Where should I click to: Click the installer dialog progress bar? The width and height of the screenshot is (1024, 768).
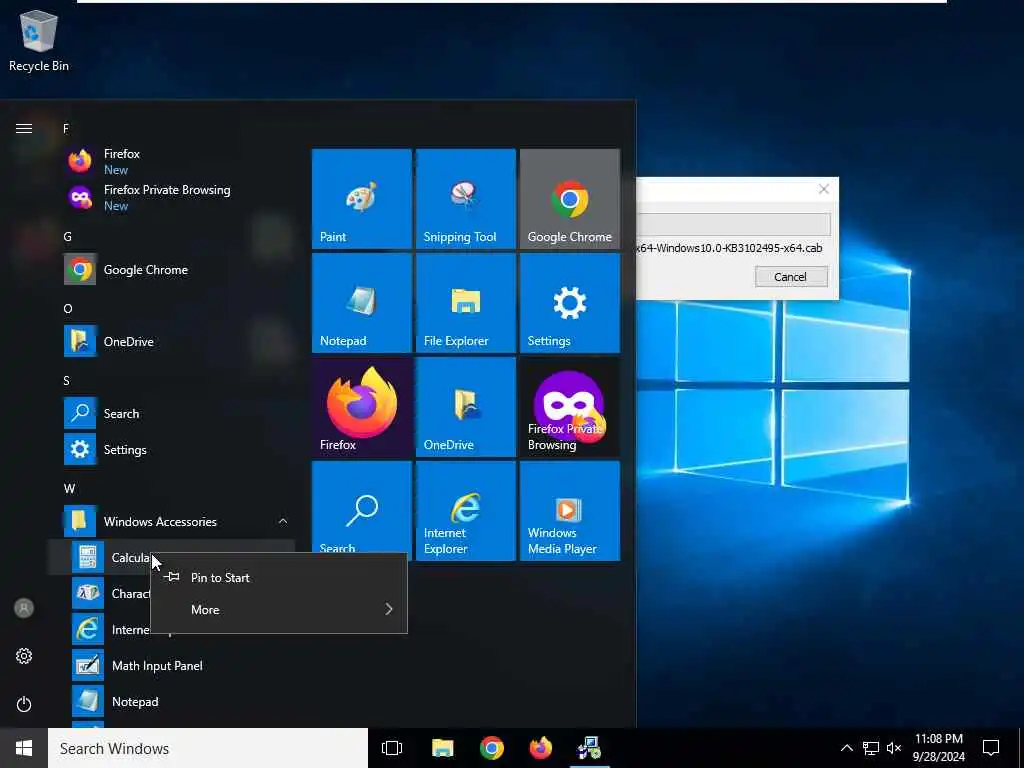[x=733, y=225]
